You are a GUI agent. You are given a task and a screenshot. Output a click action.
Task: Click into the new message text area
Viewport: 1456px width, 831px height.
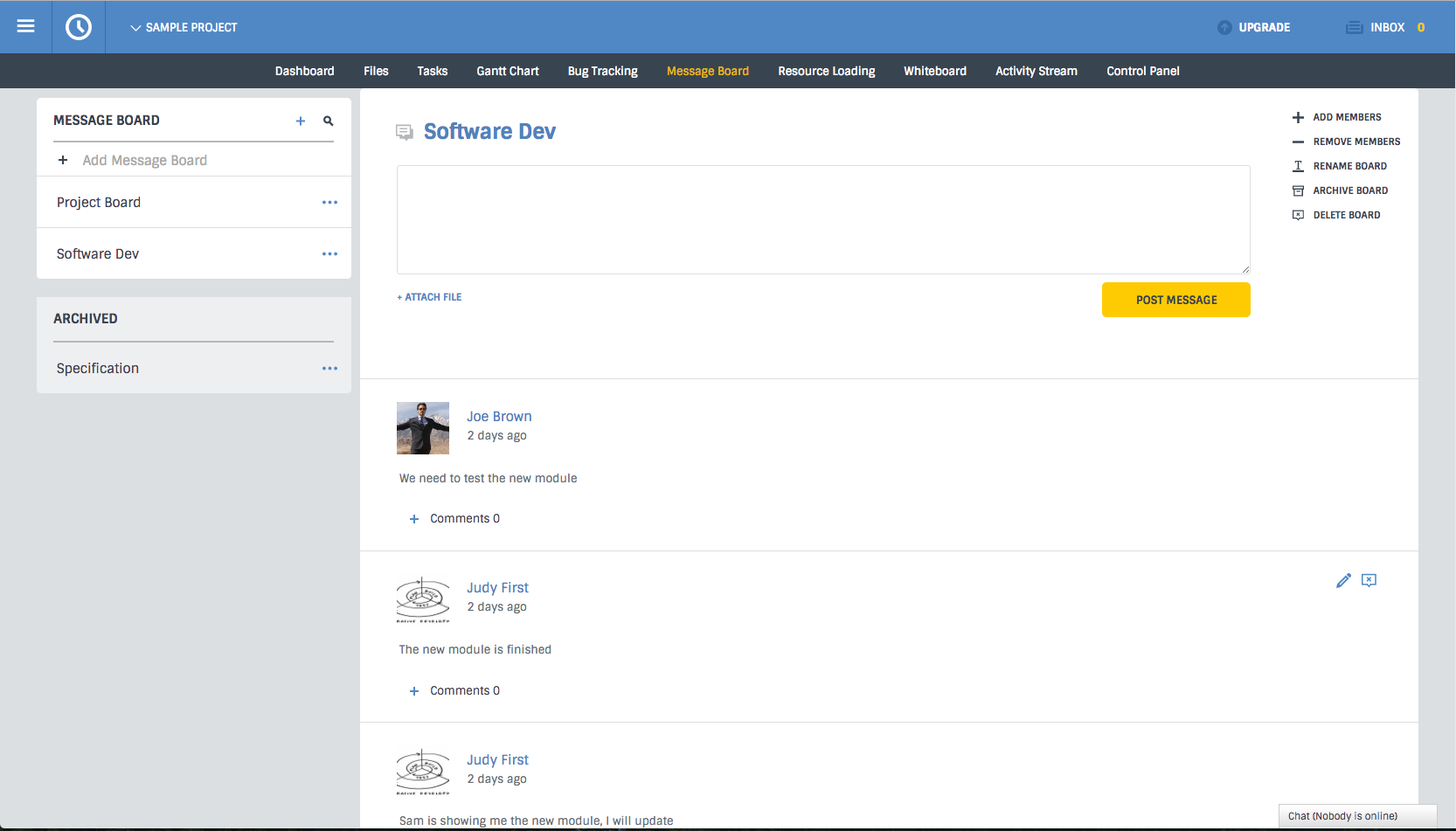[823, 219]
